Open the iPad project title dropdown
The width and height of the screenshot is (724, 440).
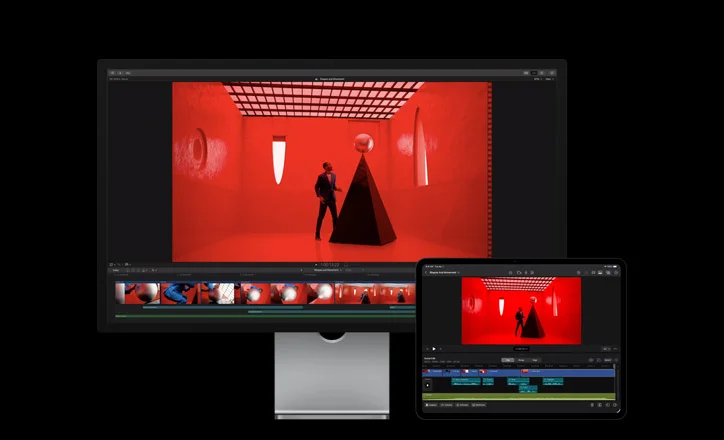click(445, 272)
